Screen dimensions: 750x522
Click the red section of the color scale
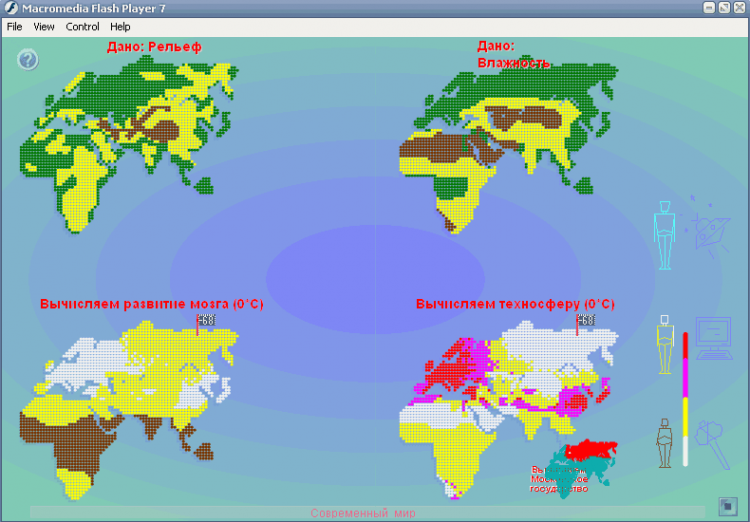click(685, 345)
